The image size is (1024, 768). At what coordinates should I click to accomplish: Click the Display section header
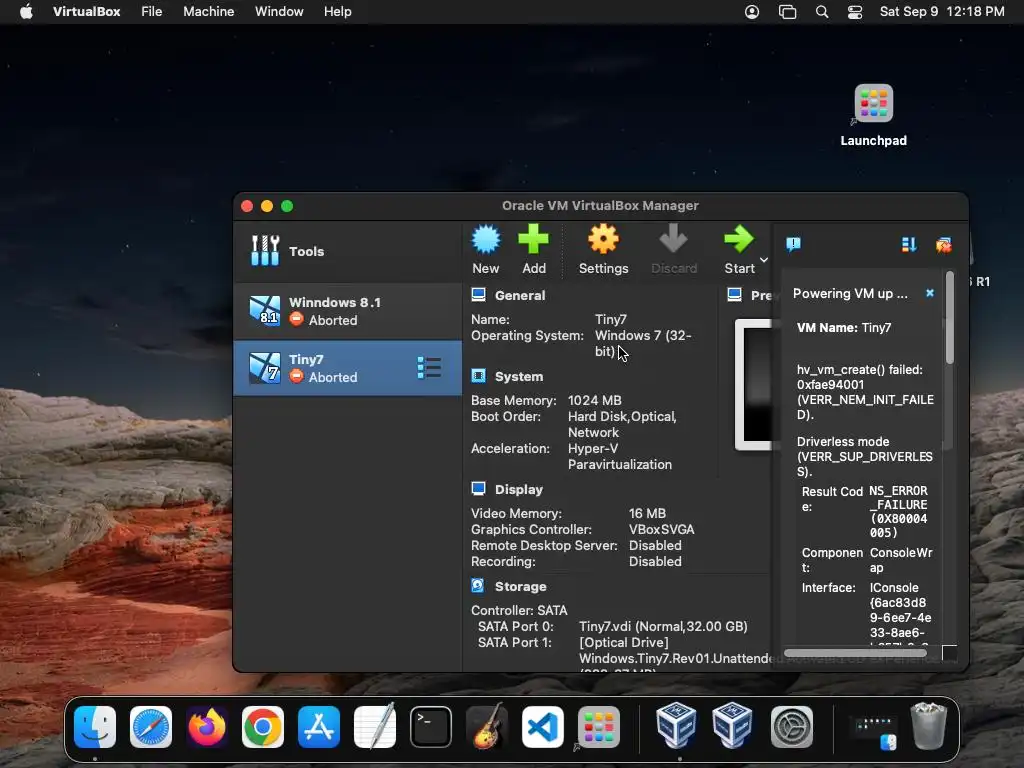(x=519, y=490)
